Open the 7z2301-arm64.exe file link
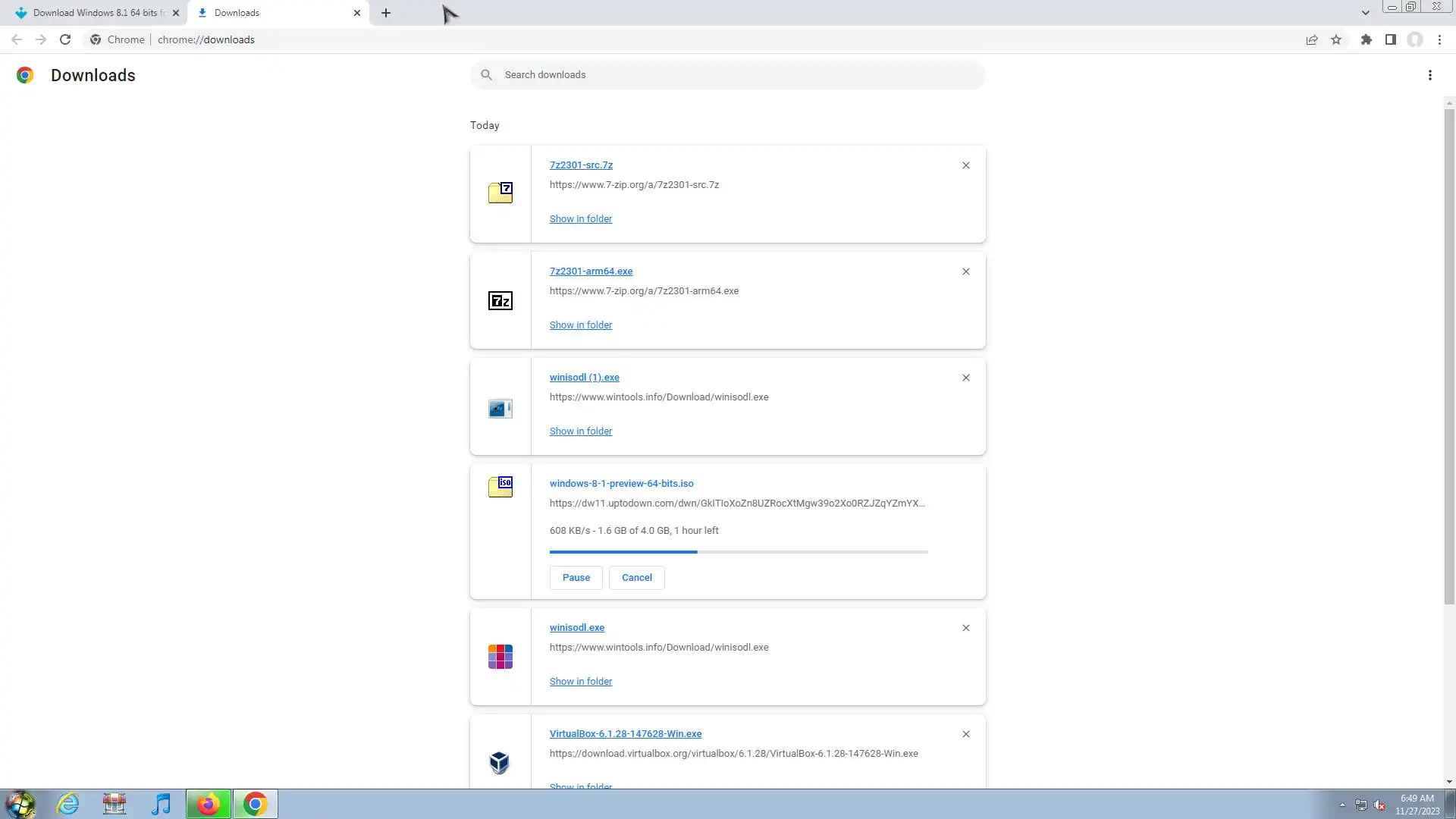 click(x=591, y=271)
